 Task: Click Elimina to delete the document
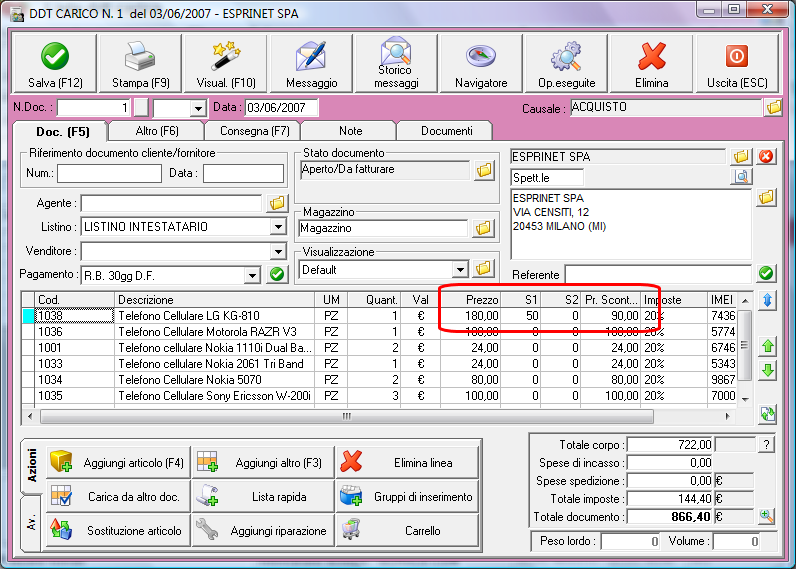click(x=652, y=64)
